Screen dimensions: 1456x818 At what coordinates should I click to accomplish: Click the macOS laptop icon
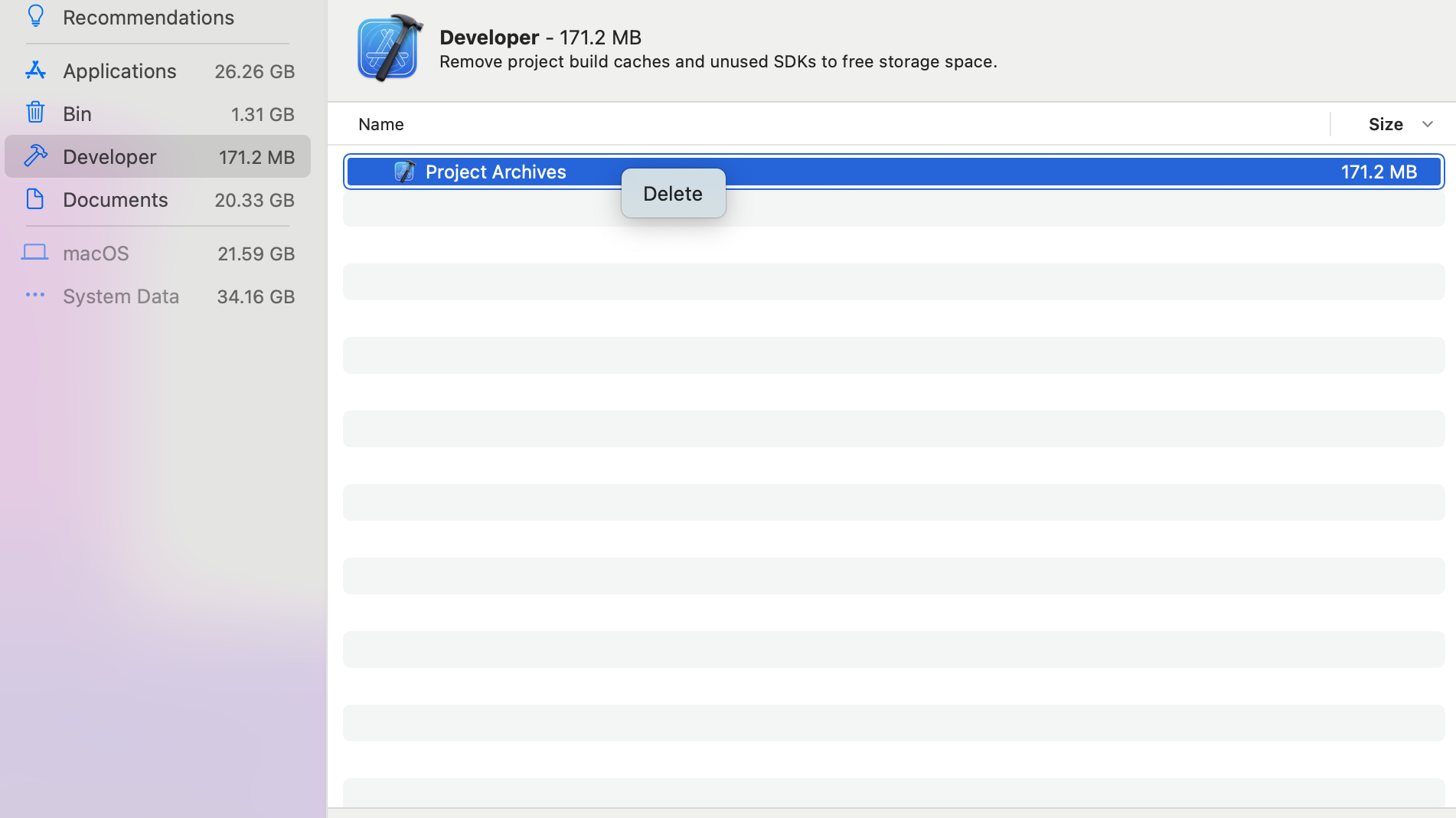[34, 252]
